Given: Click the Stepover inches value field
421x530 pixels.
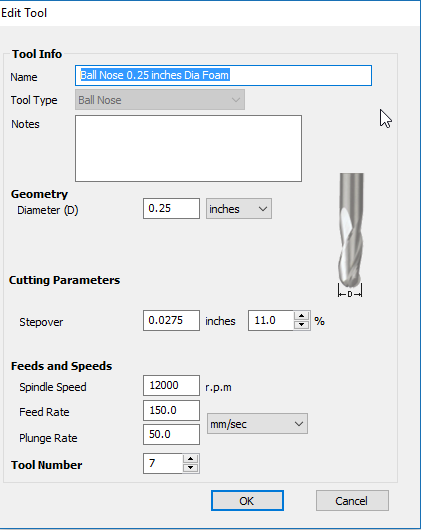Looking at the screenshot, I should (x=171, y=320).
